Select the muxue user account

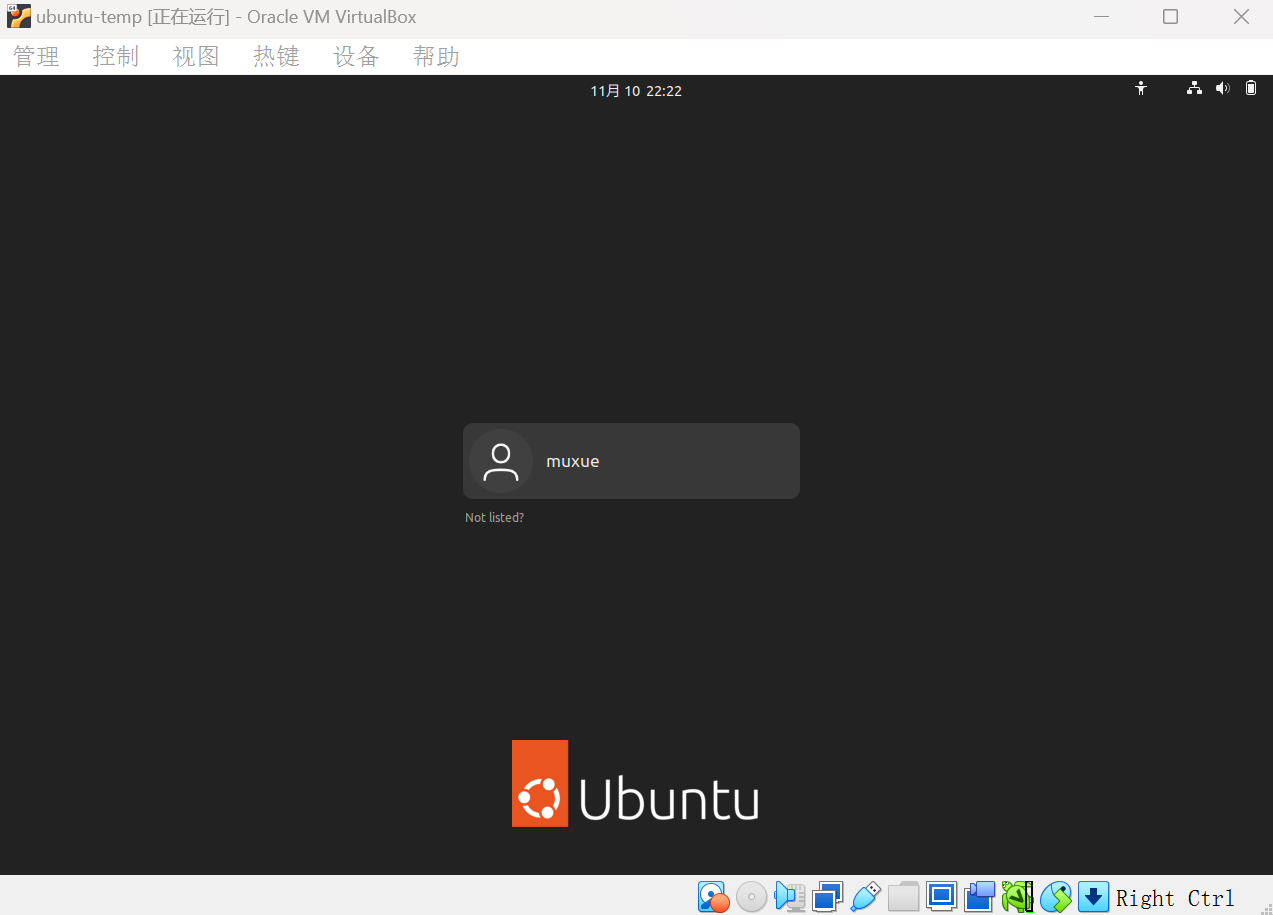631,461
